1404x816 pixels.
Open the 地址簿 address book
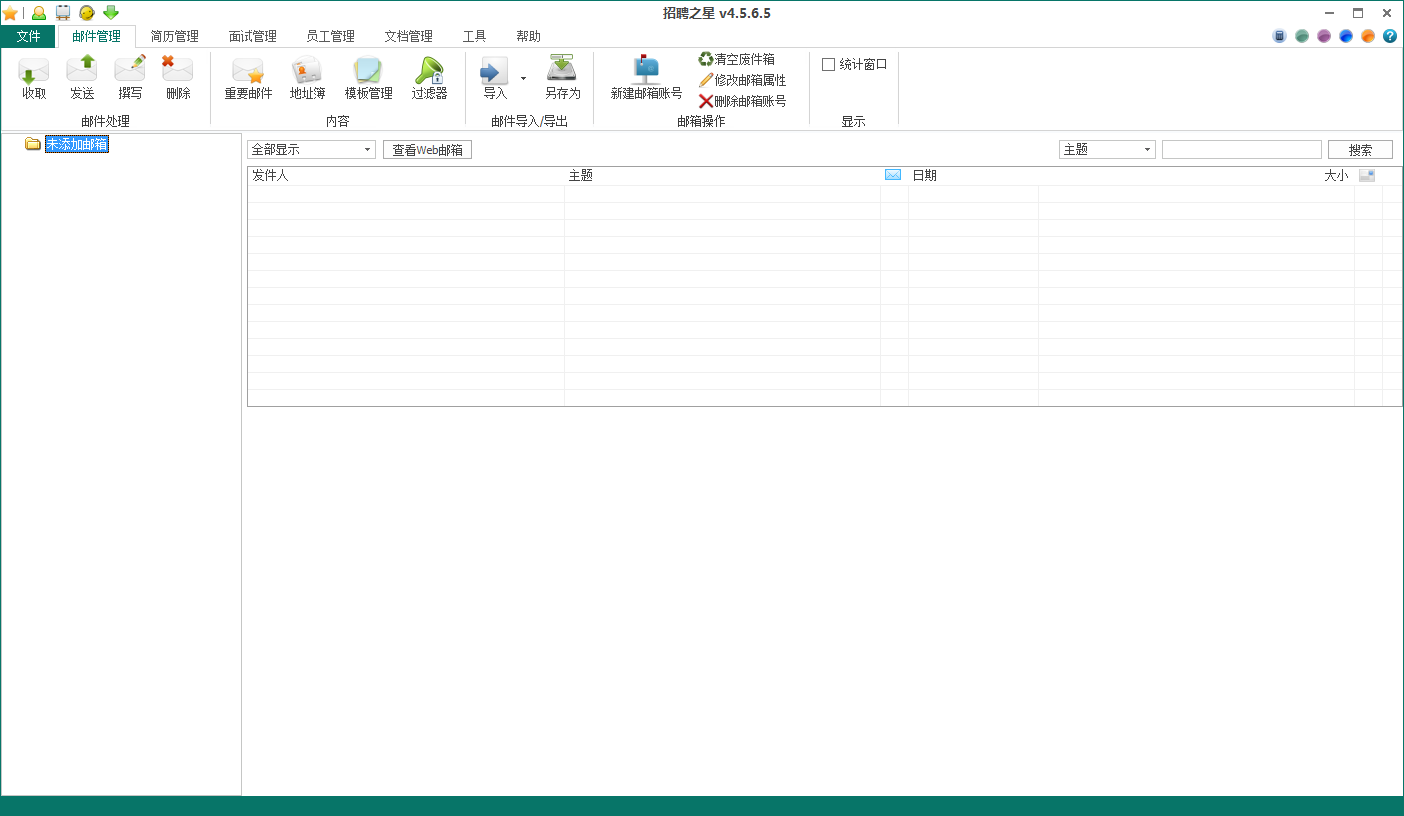tap(307, 78)
